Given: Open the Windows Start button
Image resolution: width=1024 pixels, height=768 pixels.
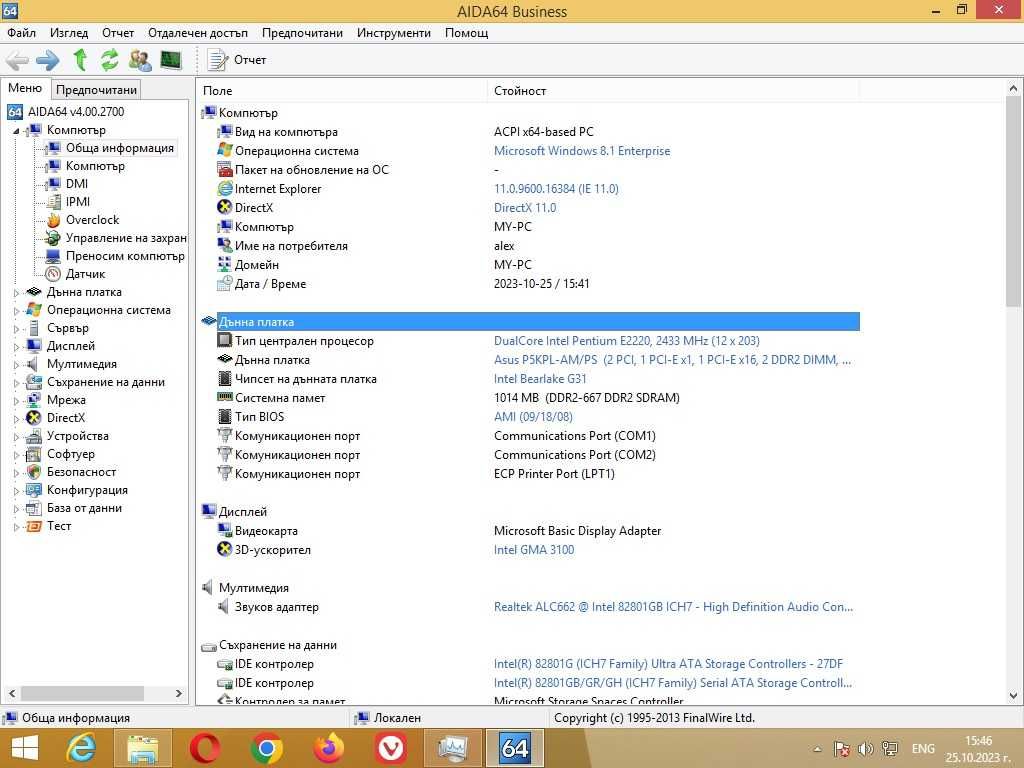Looking at the screenshot, I should 25,748.
